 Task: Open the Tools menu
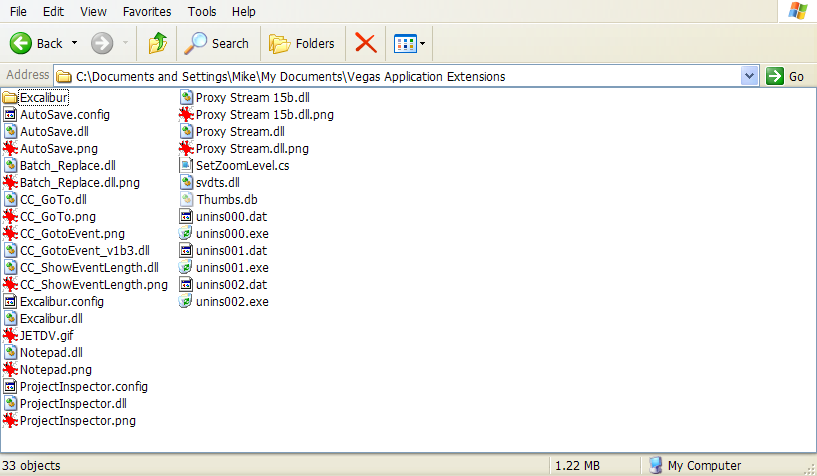click(x=202, y=11)
